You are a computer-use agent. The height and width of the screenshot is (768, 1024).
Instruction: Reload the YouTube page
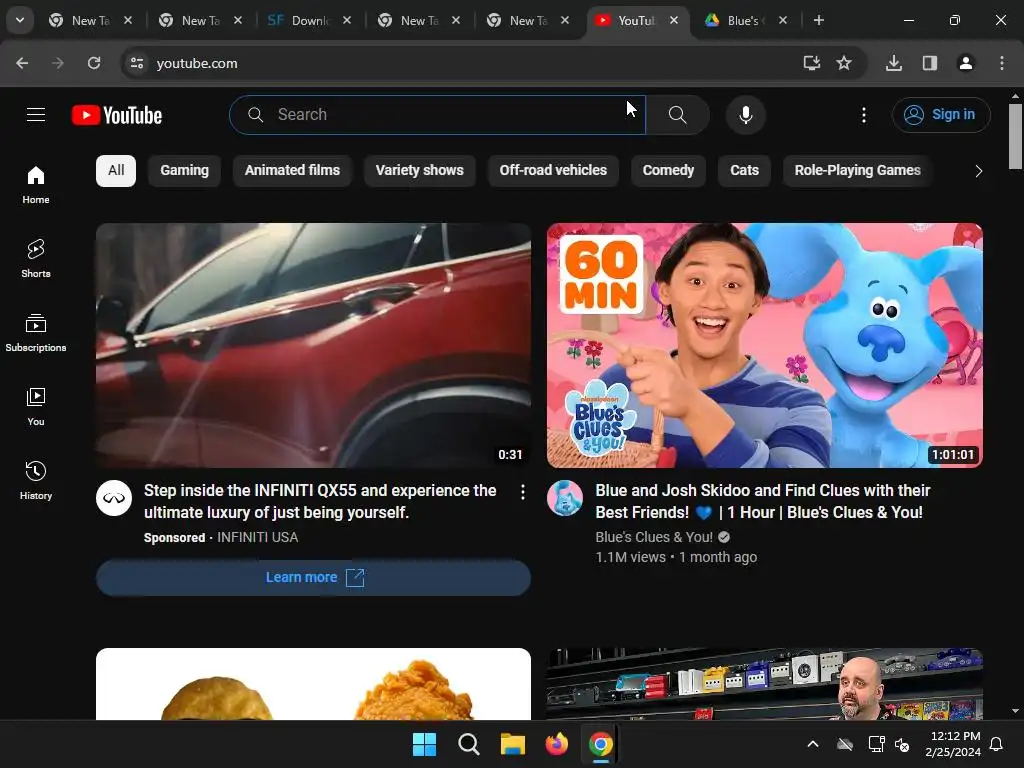[94, 63]
